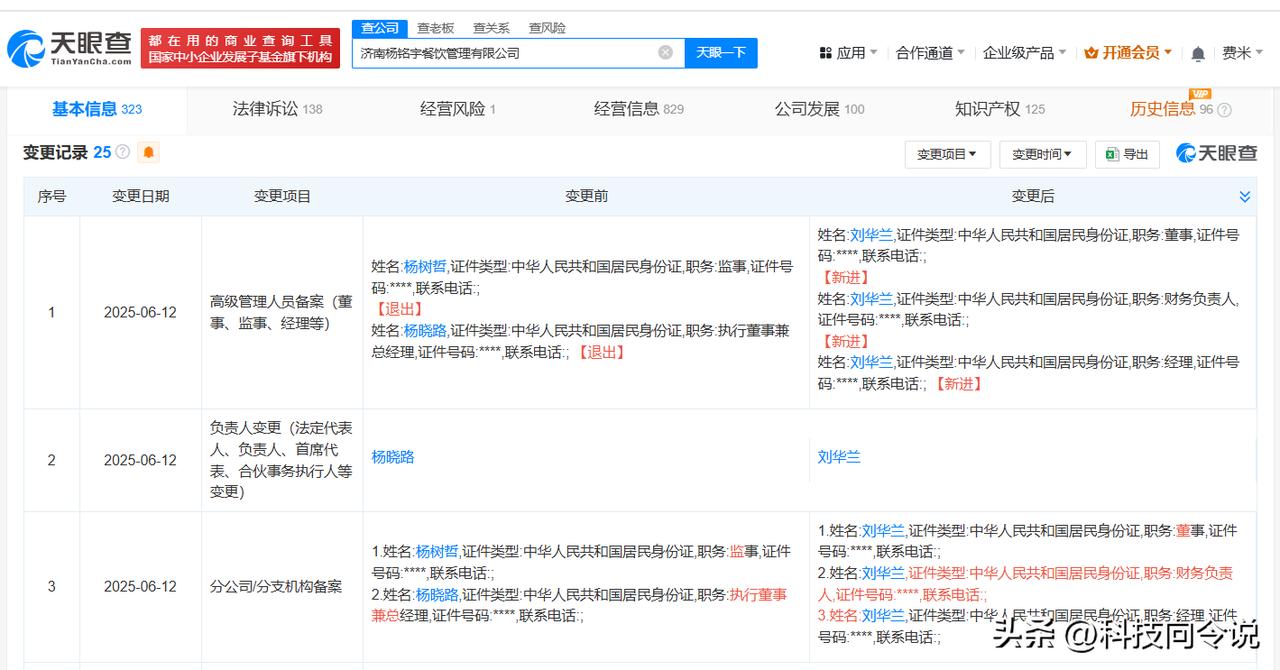
Task: Click 高级管理人员备案 change item cell
Action: [282, 312]
